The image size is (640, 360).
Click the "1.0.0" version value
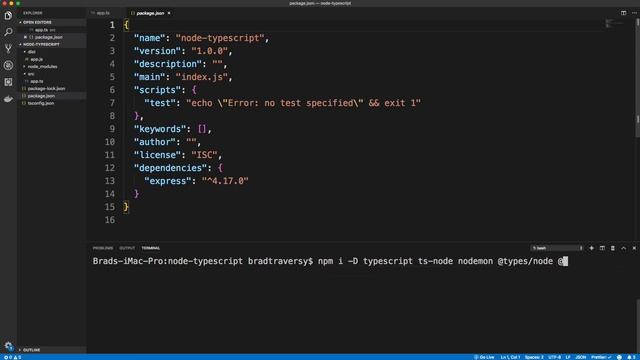click(209, 51)
